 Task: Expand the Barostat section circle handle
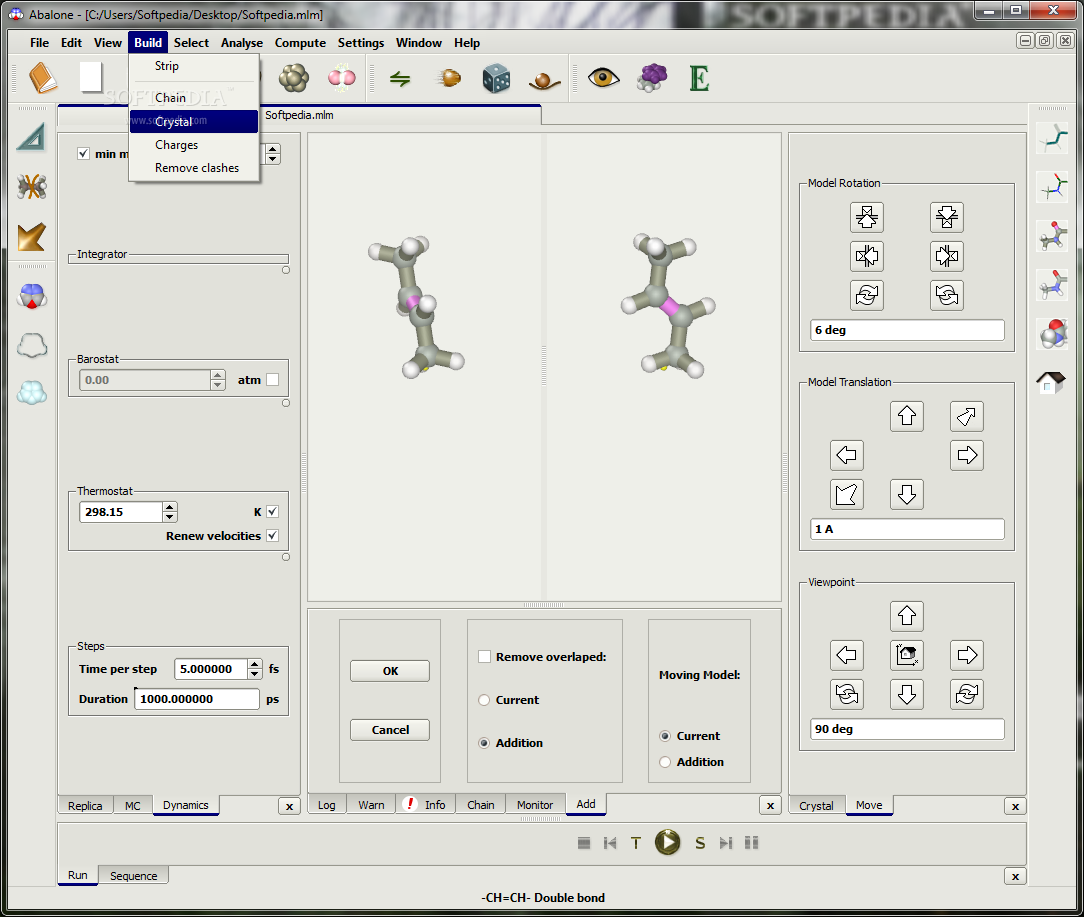pos(286,403)
